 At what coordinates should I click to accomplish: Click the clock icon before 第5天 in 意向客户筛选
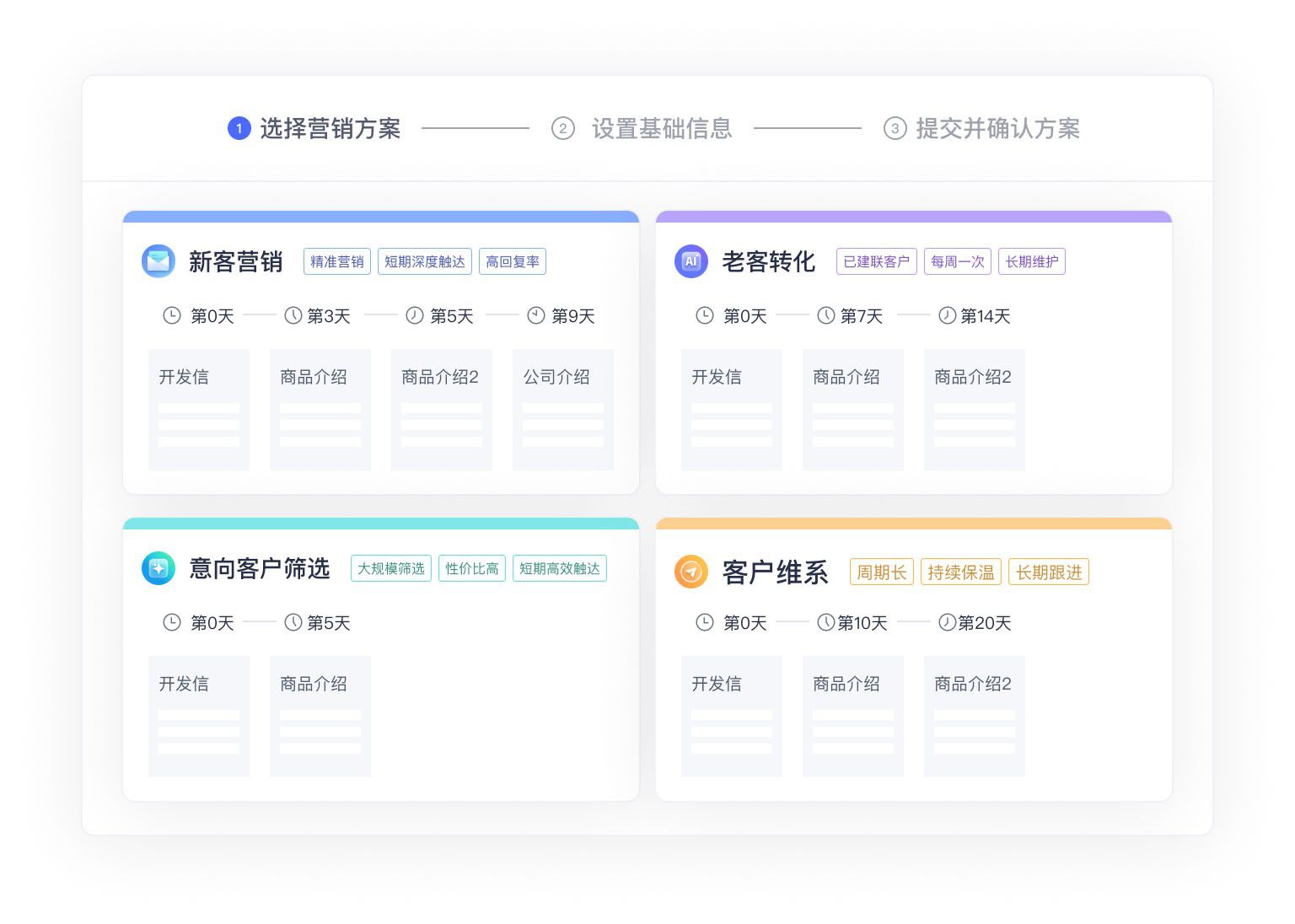coord(293,622)
